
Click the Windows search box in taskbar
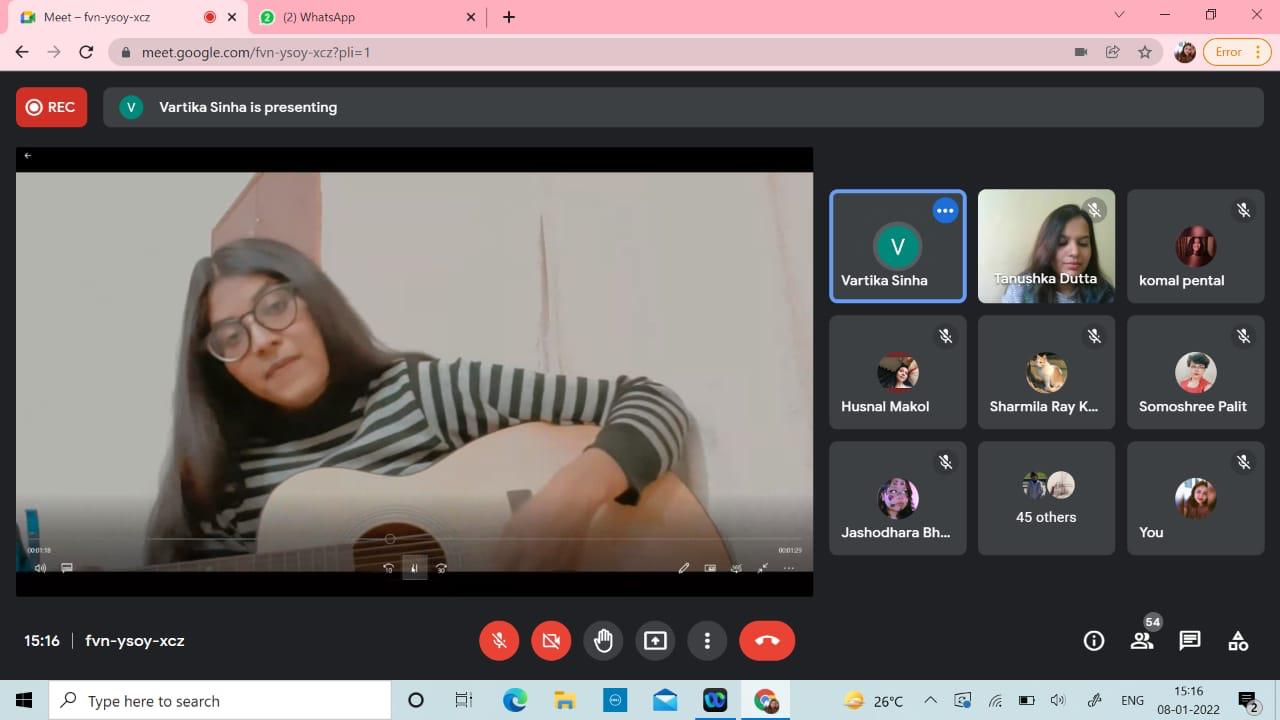[x=220, y=701]
